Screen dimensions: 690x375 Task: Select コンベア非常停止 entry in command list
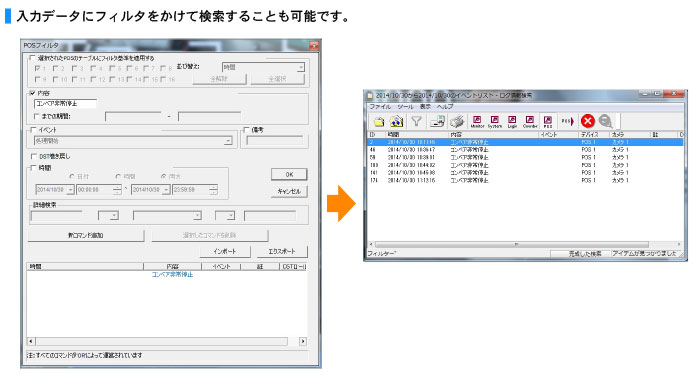pos(172,274)
